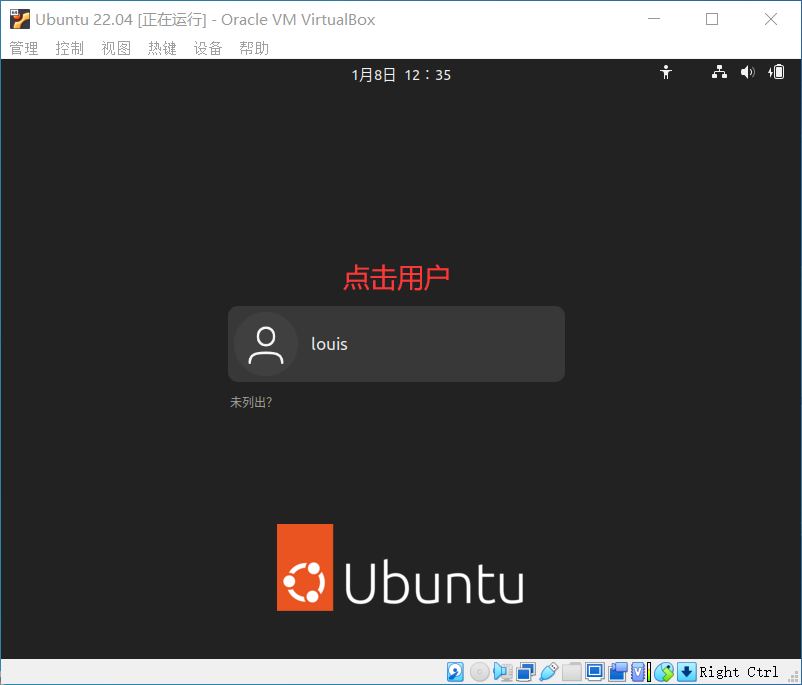Open the USB devices status icon

(x=548, y=671)
